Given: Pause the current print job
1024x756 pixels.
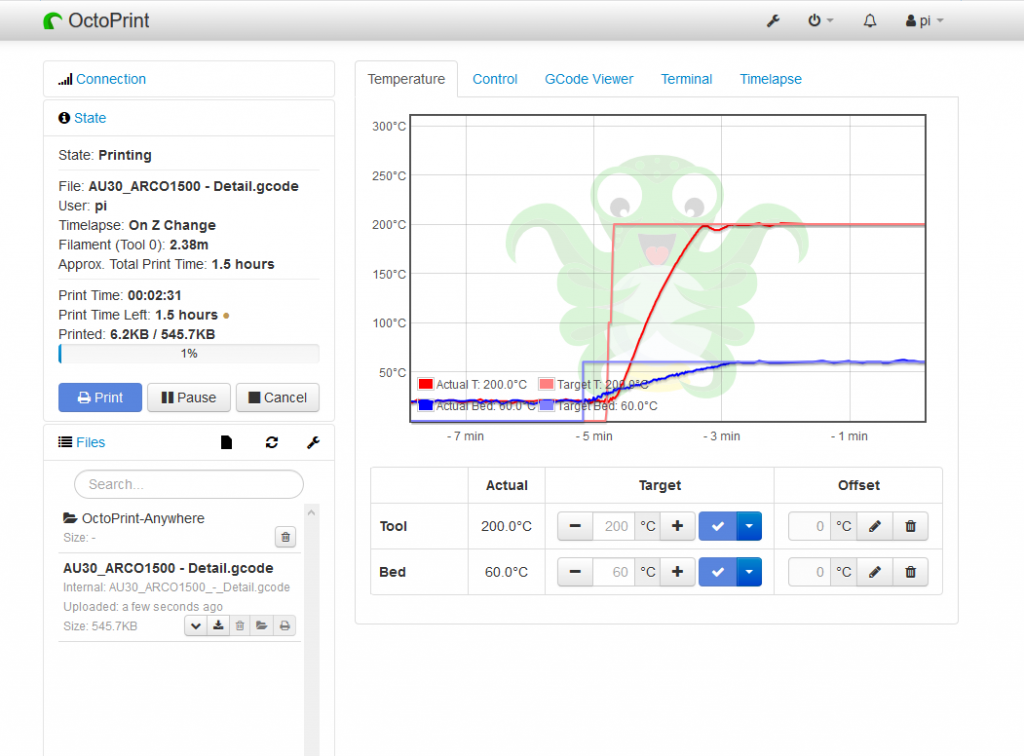Looking at the screenshot, I should pos(189,398).
